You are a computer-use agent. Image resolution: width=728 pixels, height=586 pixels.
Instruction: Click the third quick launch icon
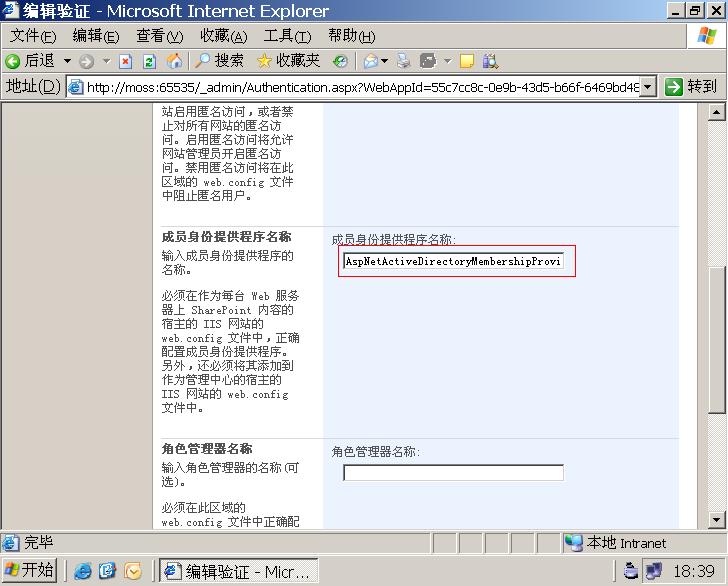[x=133, y=571]
